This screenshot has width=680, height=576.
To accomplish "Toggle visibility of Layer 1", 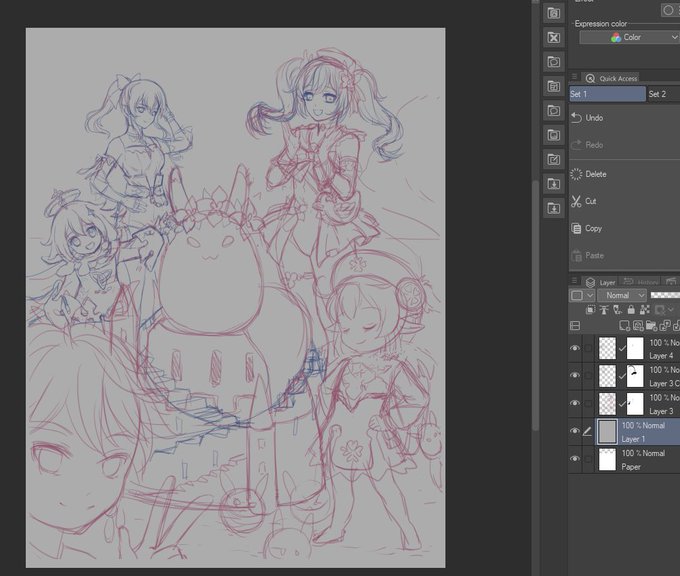I will point(575,431).
